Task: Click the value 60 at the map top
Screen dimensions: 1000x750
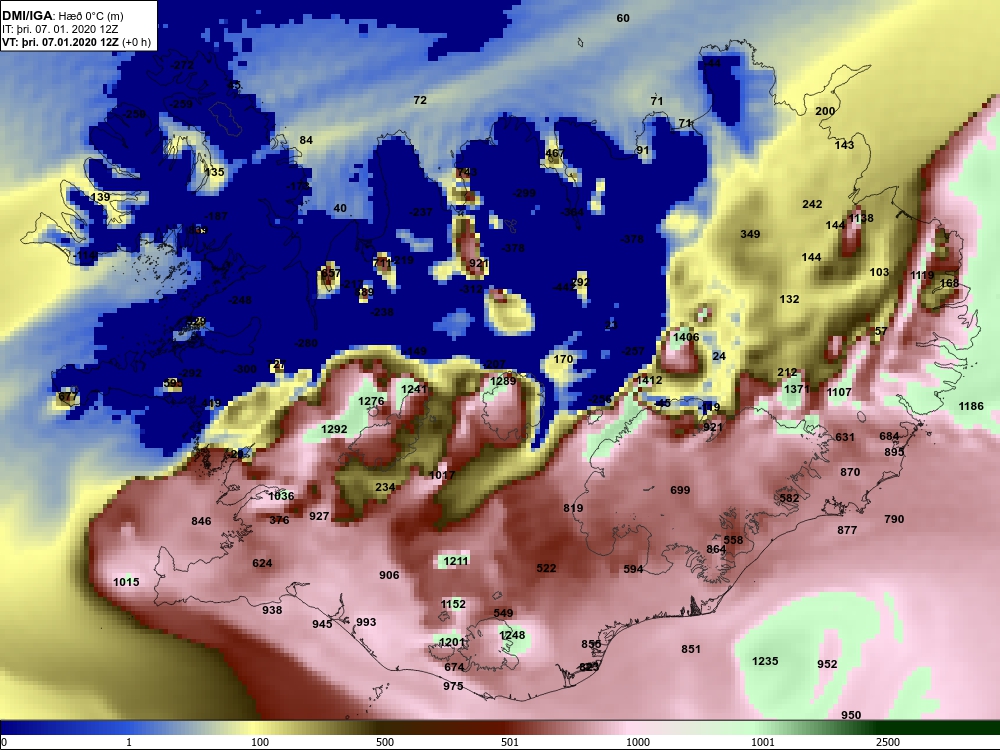Action: coord(623,18)
